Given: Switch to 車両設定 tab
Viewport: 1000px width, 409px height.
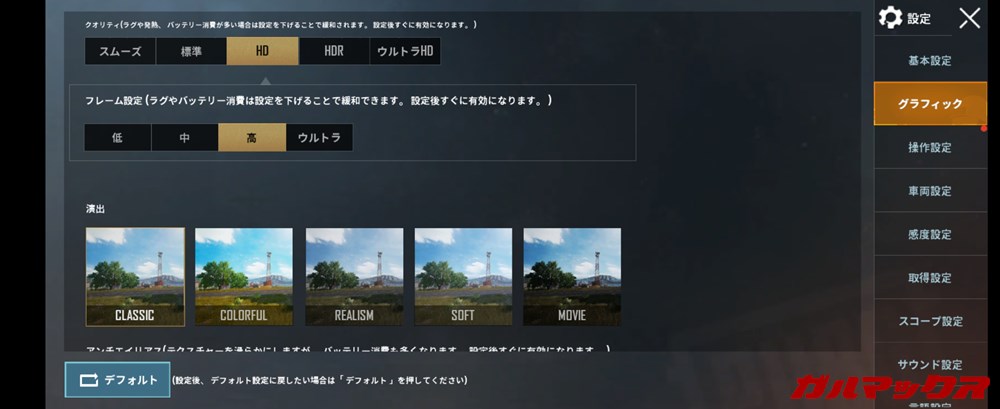Looking at the screenshot, I should 930,191.
